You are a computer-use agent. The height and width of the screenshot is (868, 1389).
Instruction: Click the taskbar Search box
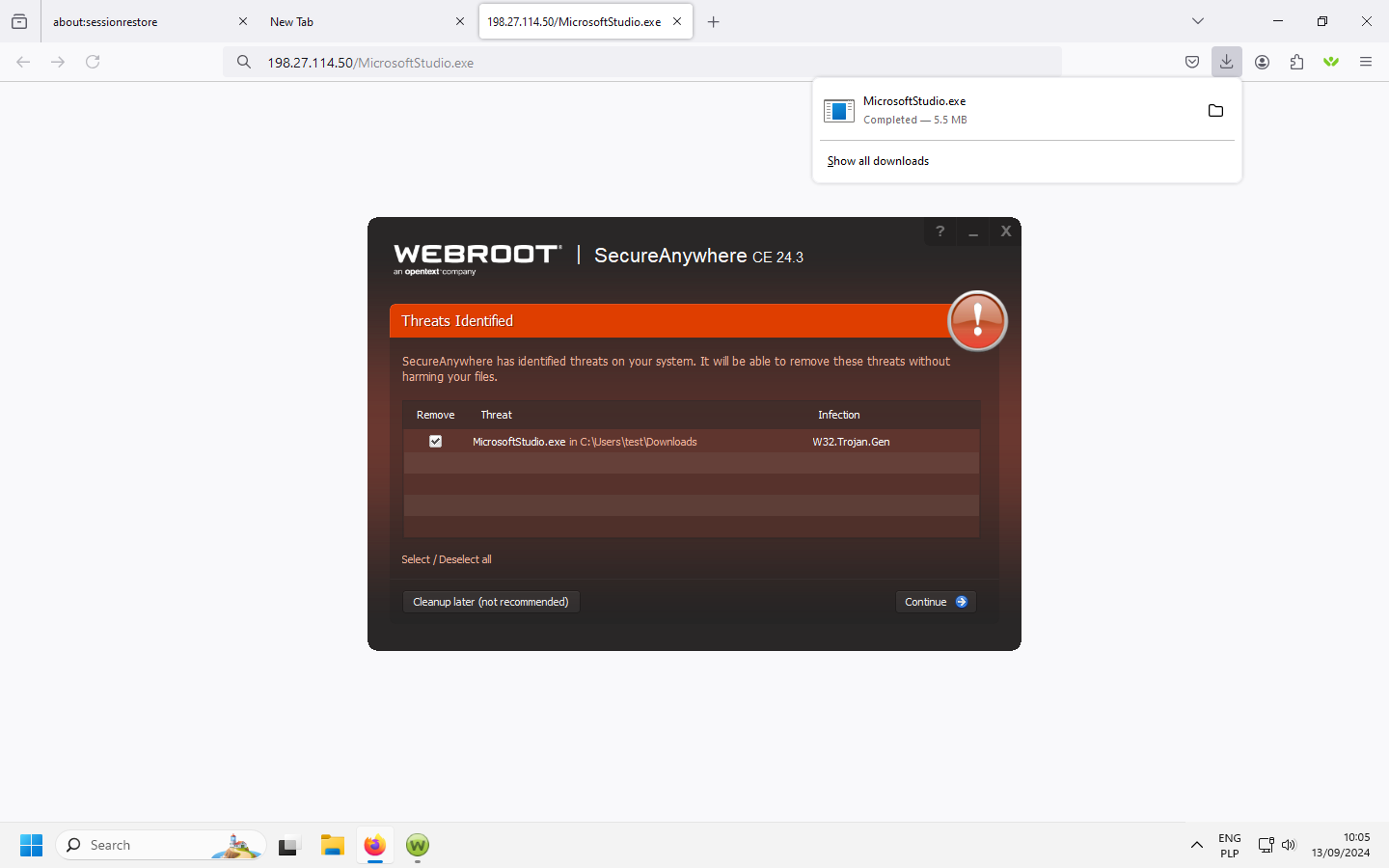click(x=161, y=846)
